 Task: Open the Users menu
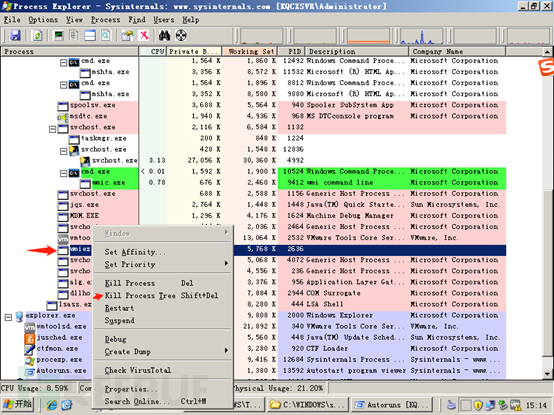pos(164,20)
